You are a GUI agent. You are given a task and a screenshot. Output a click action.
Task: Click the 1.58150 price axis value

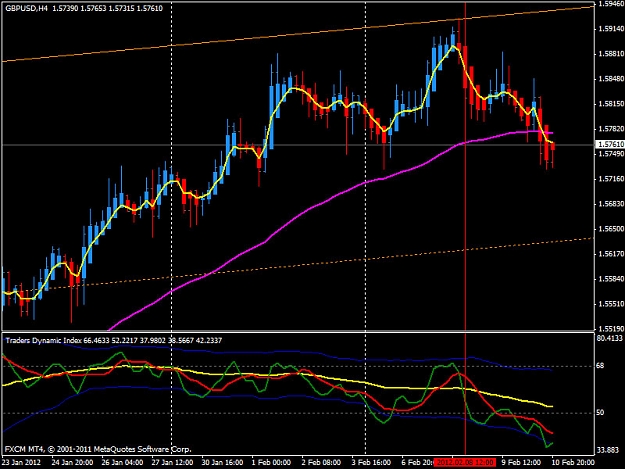coord(610,104)
